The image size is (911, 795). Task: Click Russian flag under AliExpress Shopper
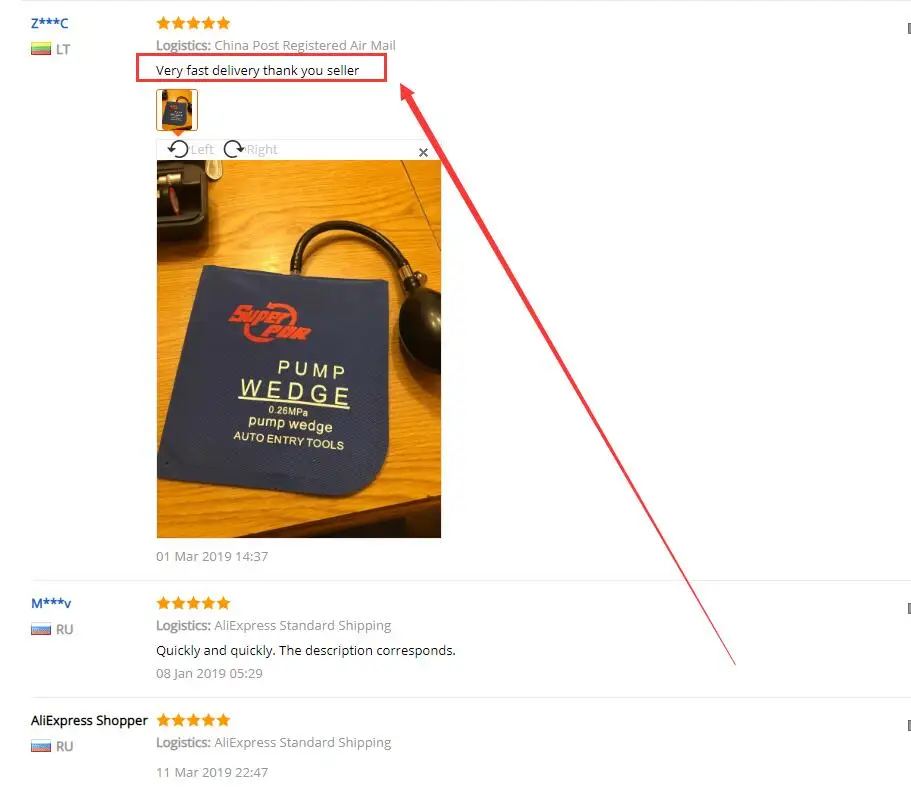pyautogui.click(x=41, y=746)
